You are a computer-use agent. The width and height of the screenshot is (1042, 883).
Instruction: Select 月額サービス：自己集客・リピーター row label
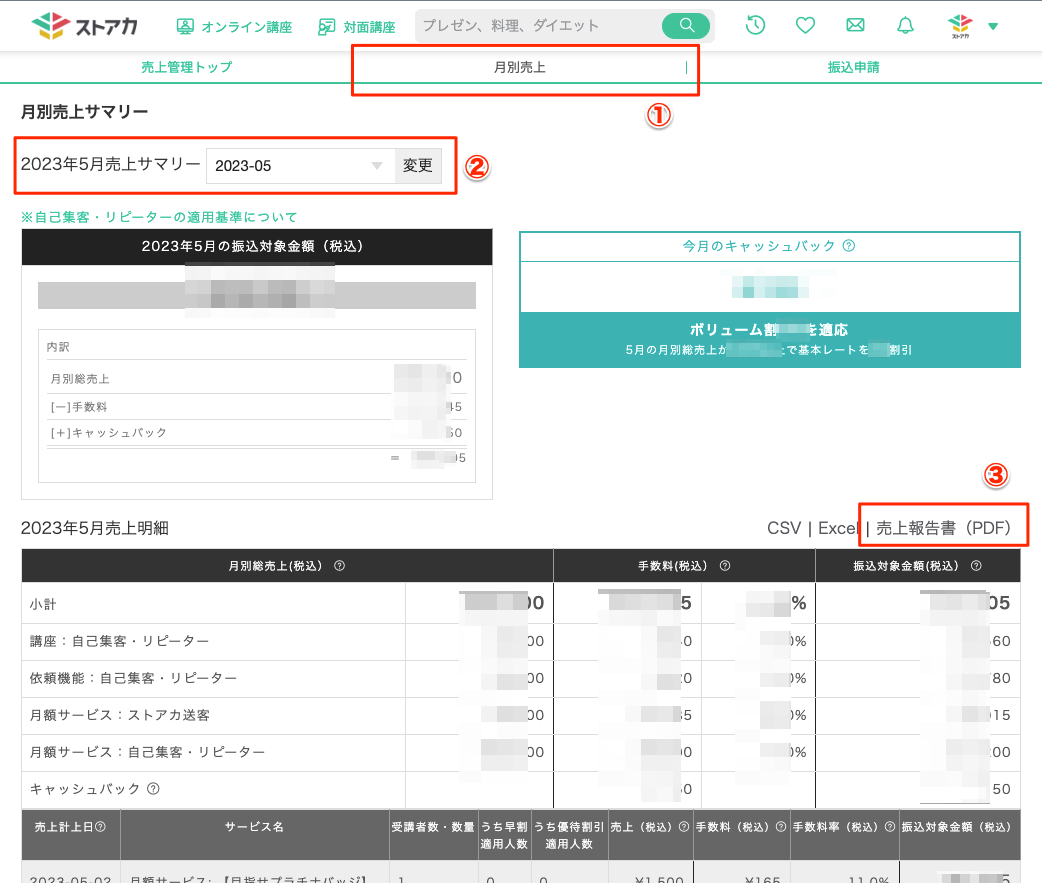tap(148, 752)
